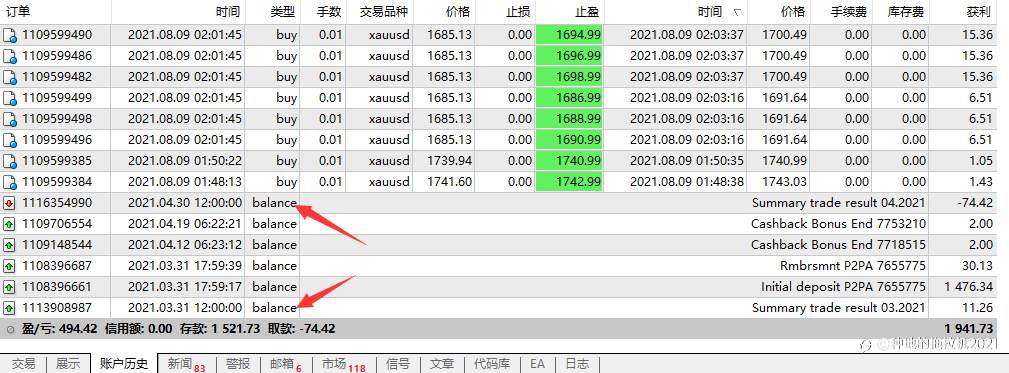Click the red withdrawal icon for 1116354990

coord(9,203)
